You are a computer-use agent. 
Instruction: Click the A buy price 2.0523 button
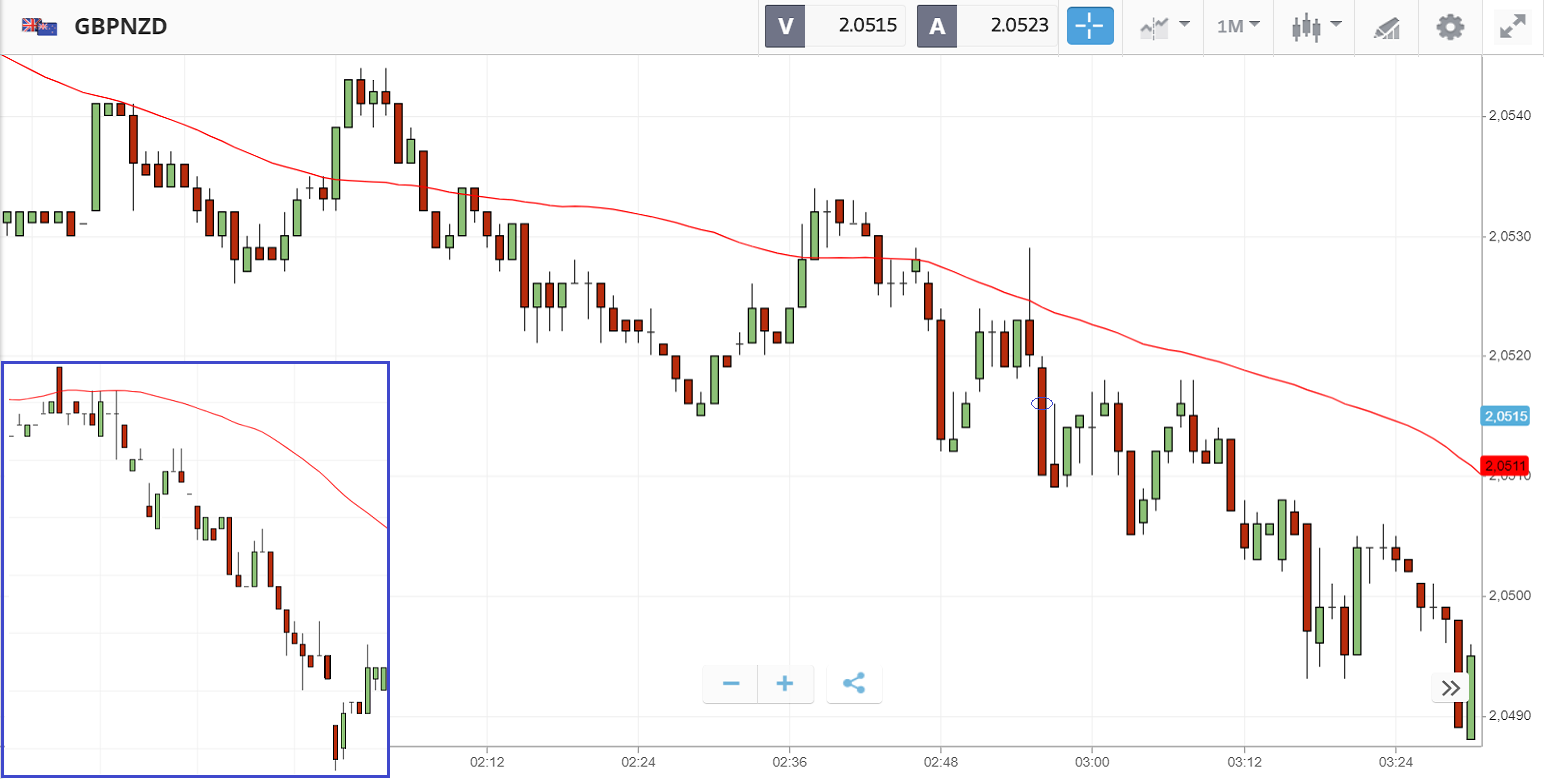[987, 26]
